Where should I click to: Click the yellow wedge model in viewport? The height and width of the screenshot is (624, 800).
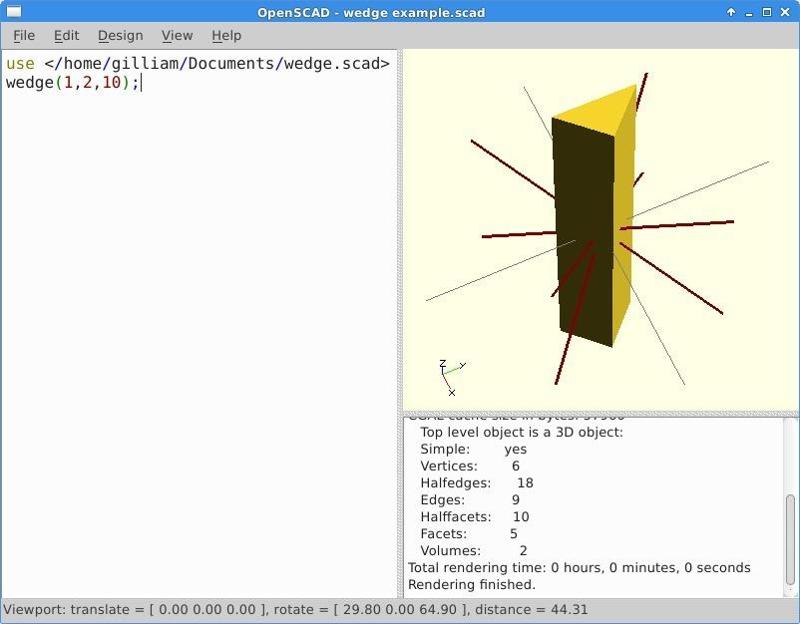coord(593,217)
